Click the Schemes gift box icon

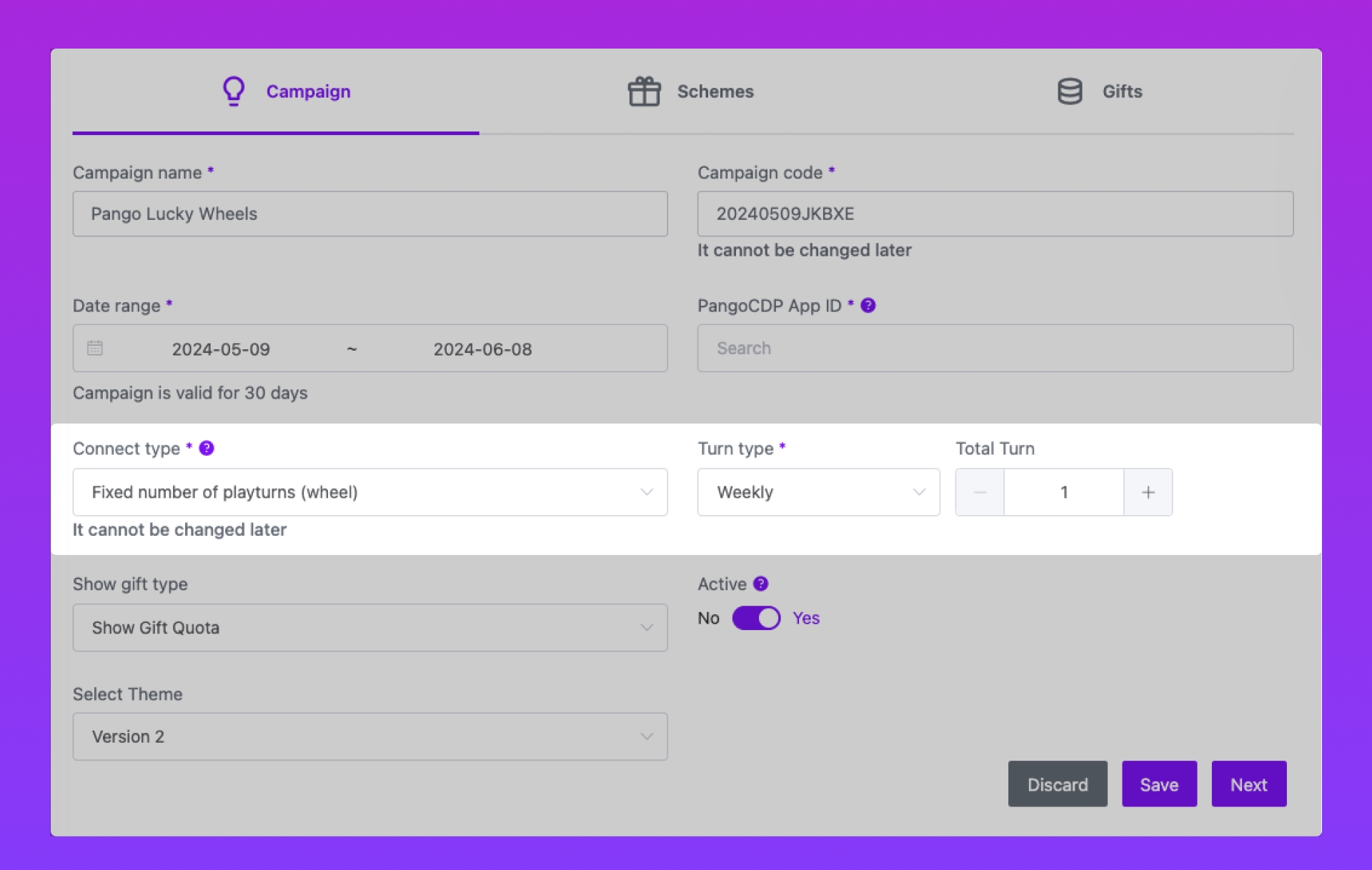pos(644,91)
